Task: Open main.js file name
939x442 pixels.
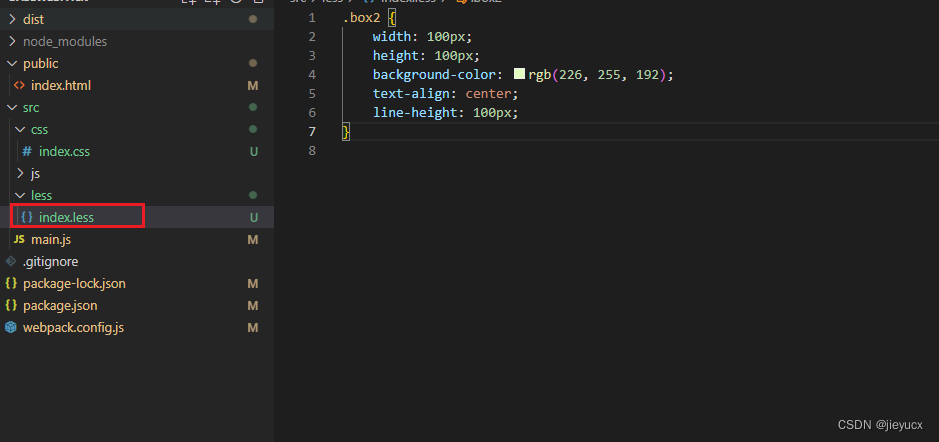Action: (x=52, y=240)
